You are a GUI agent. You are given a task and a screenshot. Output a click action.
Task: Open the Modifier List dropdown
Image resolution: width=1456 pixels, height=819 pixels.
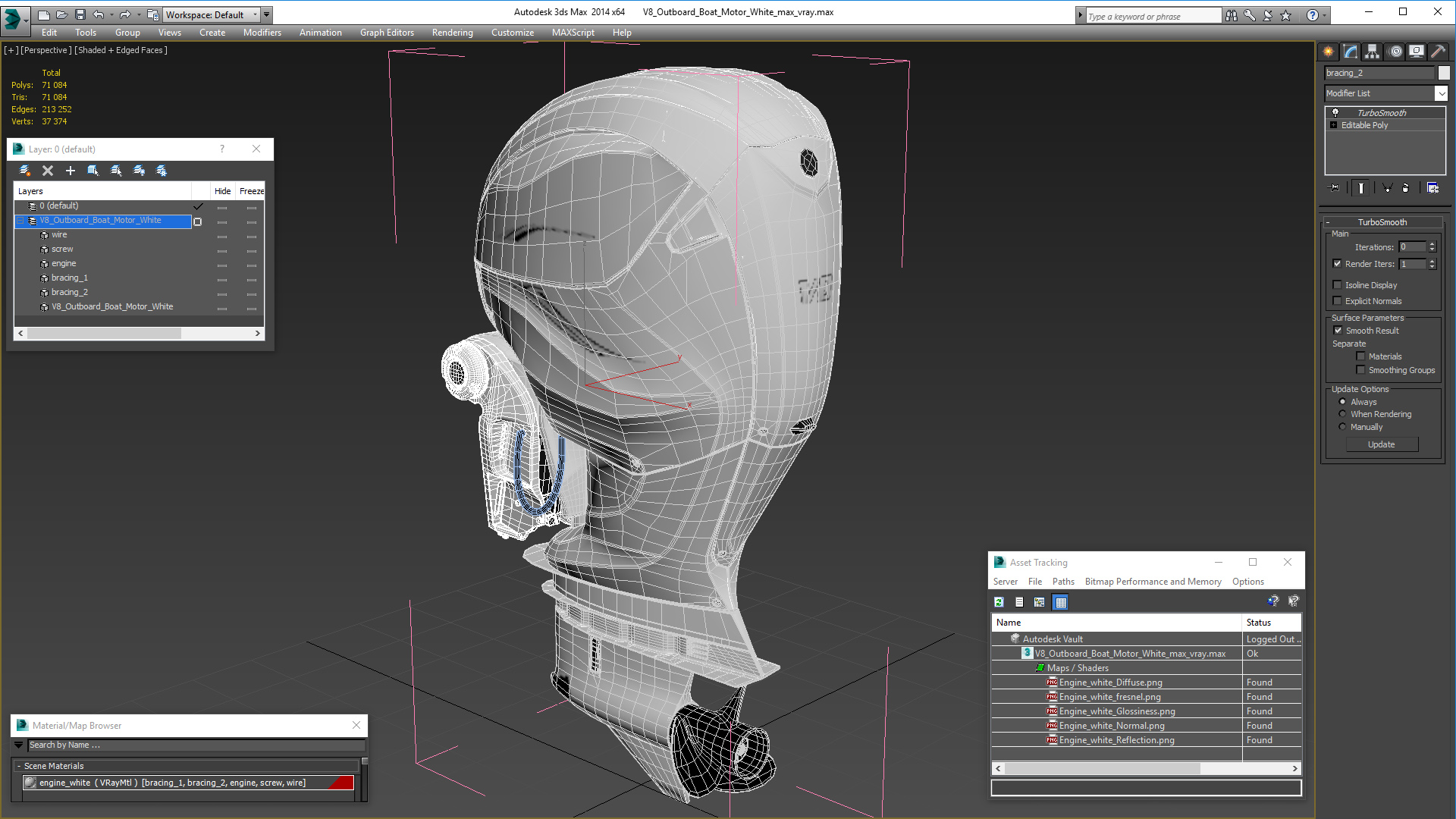[1441, 93]
